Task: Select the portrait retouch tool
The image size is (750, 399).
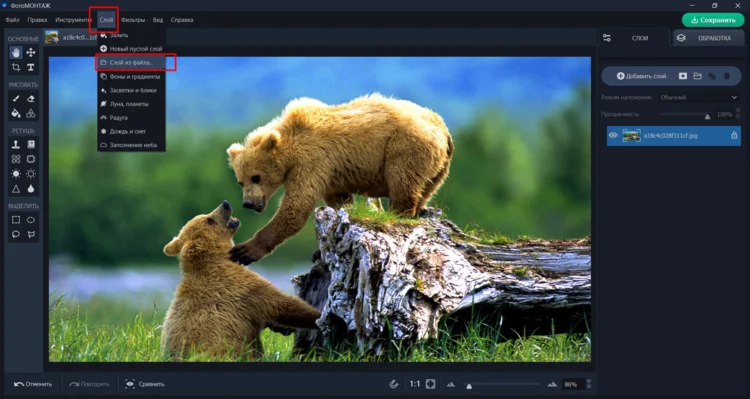Action: point(31,144)
